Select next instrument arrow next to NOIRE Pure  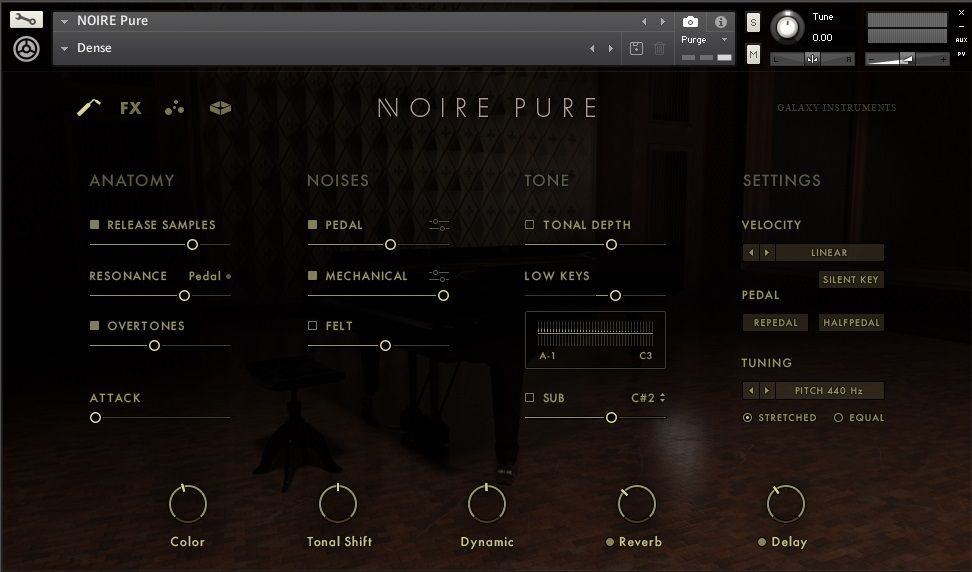[x=663, y=22]
